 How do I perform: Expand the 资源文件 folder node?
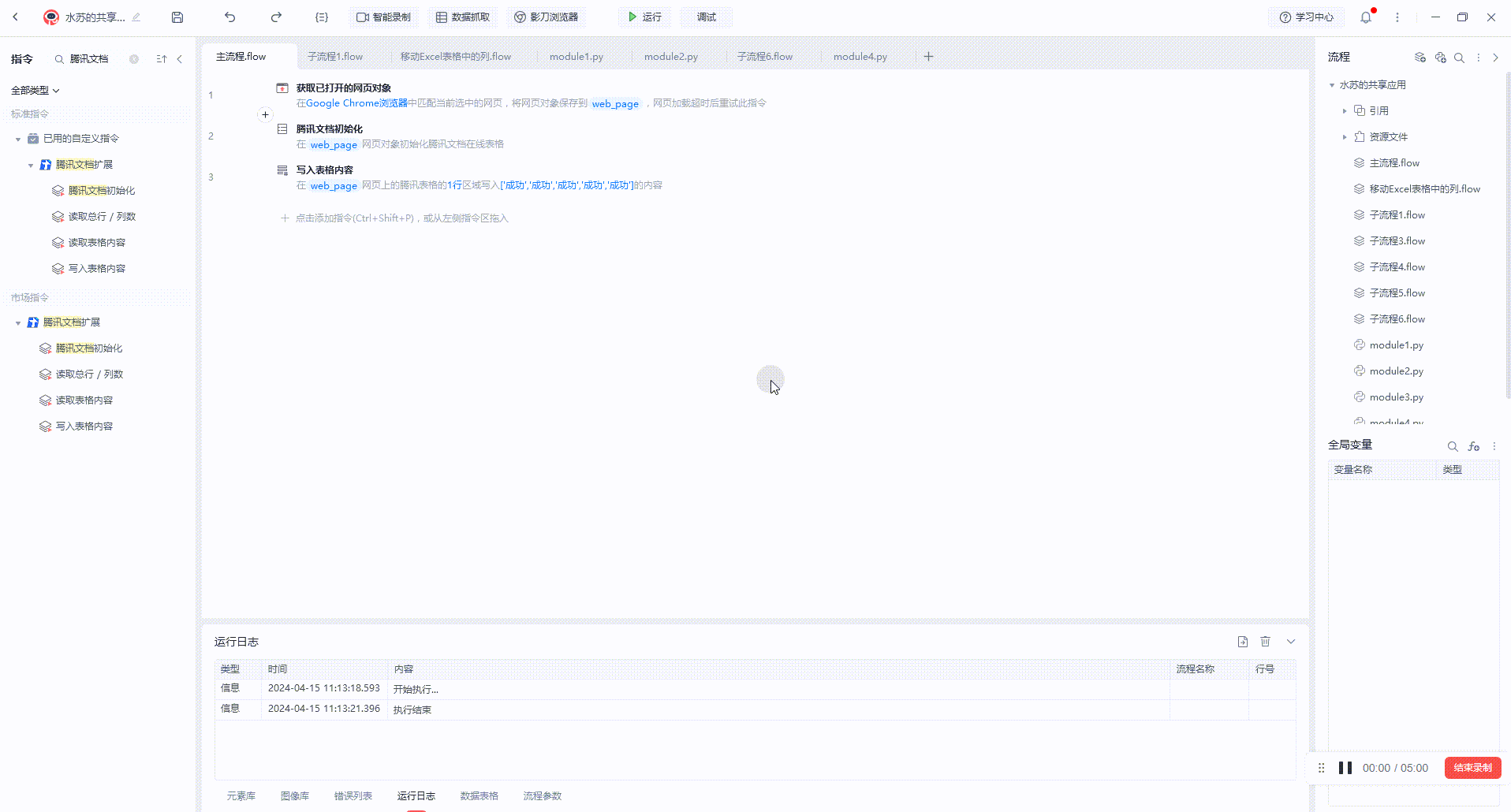coord(1345,137)
